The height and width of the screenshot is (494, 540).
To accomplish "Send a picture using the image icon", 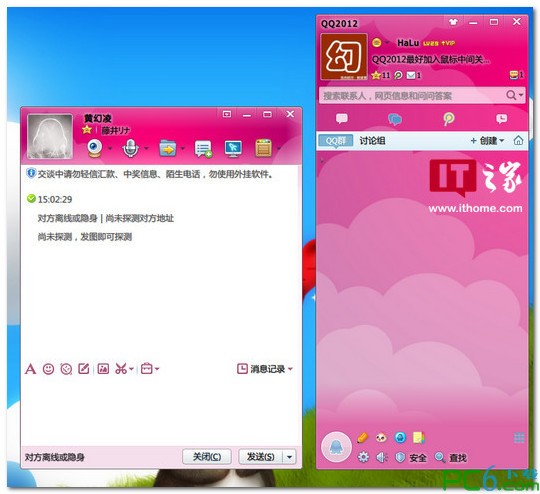I will [x=103, y=369].
